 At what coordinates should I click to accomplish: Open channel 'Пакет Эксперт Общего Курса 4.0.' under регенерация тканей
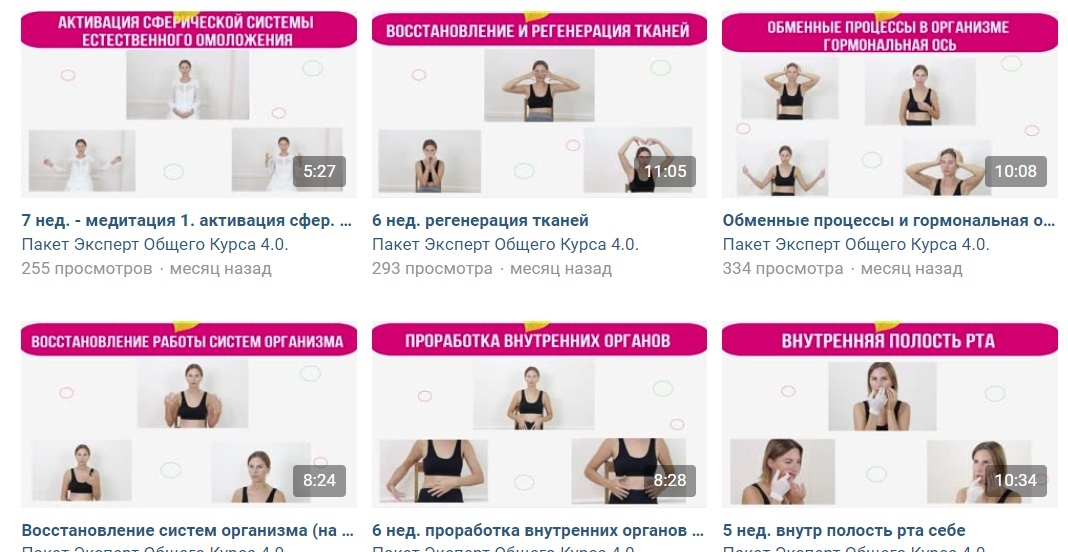(x=505, y=244)
